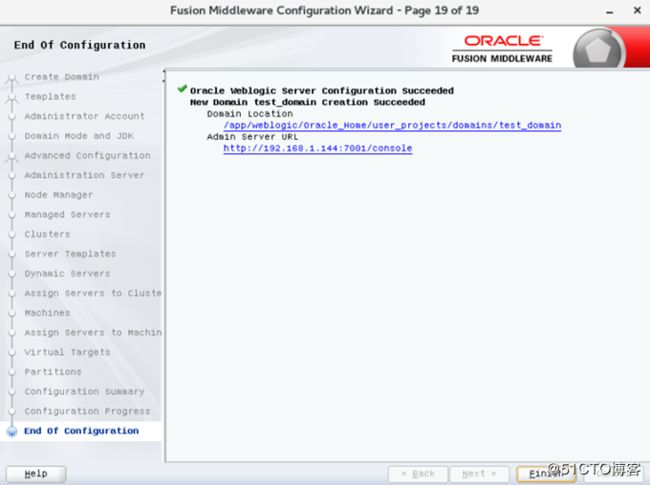650x485 pixels.
Task: Select Assign Servers to Machines step
Action: pos(93,332)
